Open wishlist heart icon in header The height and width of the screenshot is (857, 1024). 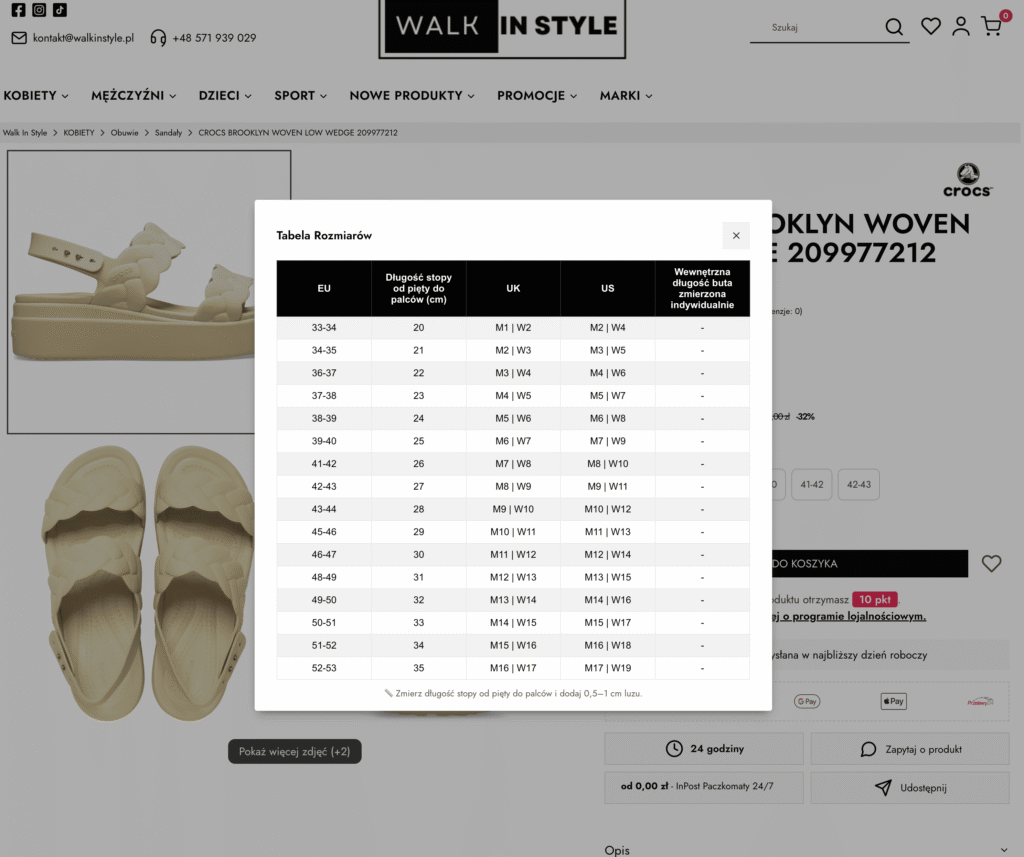pyautogui.click(x=931, y=26)
